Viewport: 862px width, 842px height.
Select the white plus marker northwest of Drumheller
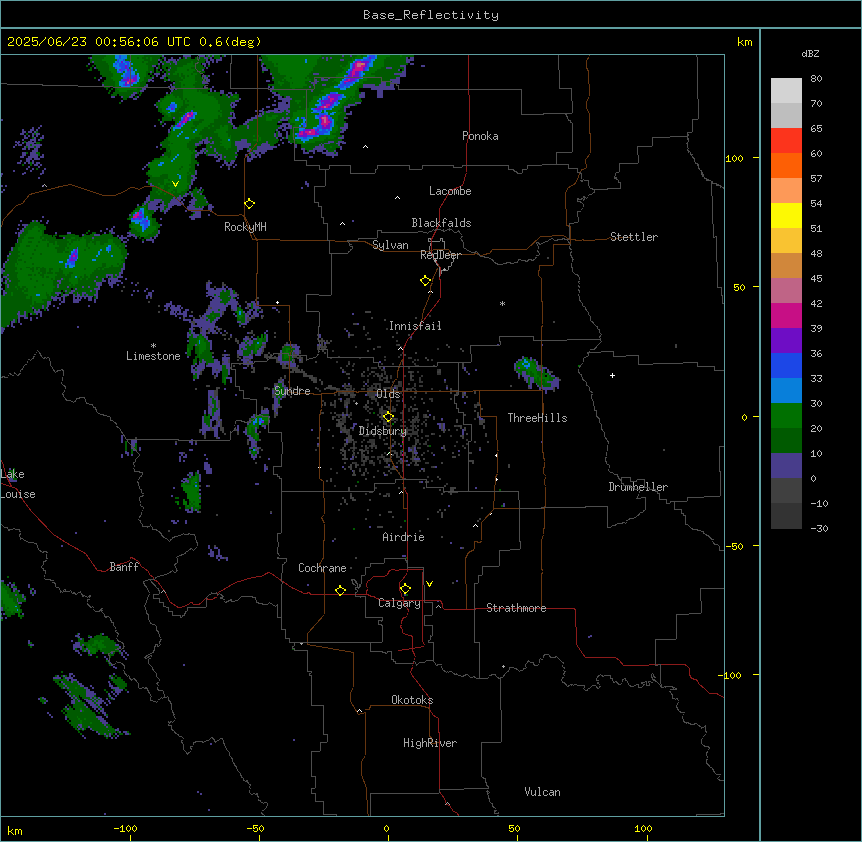pyautogui.click(x=612, y=375)
